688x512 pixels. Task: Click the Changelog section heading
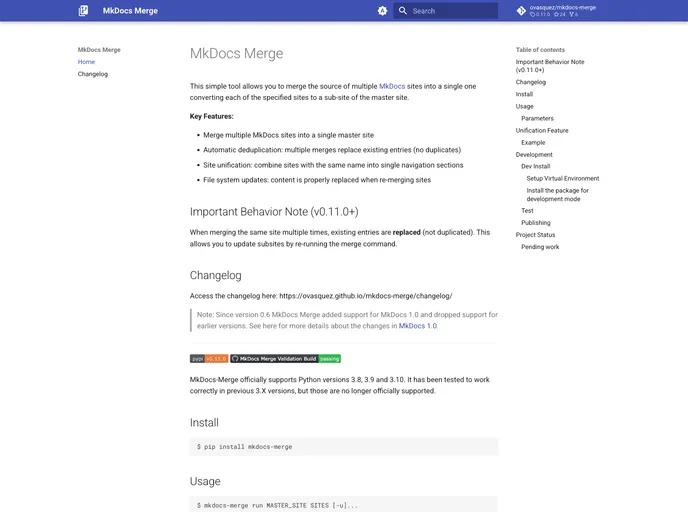tap(215, 276)
